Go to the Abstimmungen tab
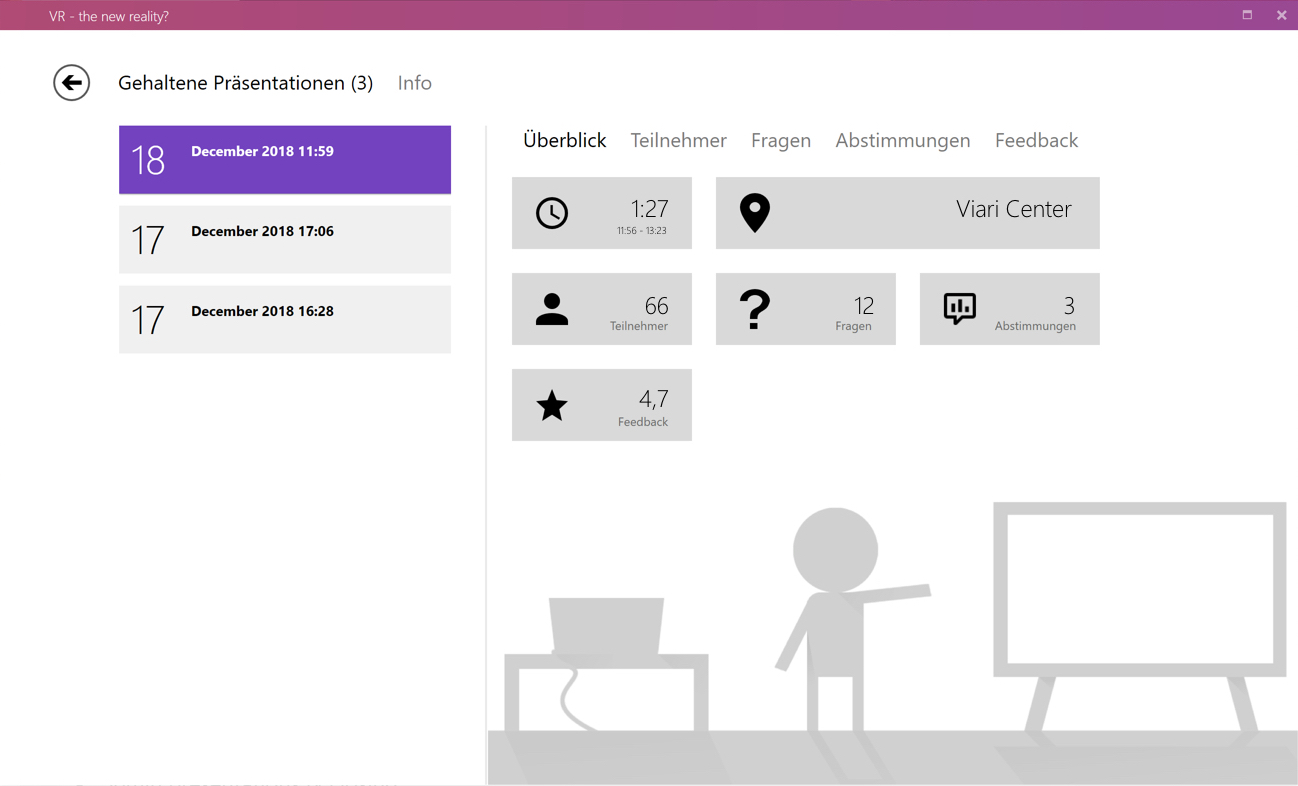1298x786 pixels. [902, 141]
